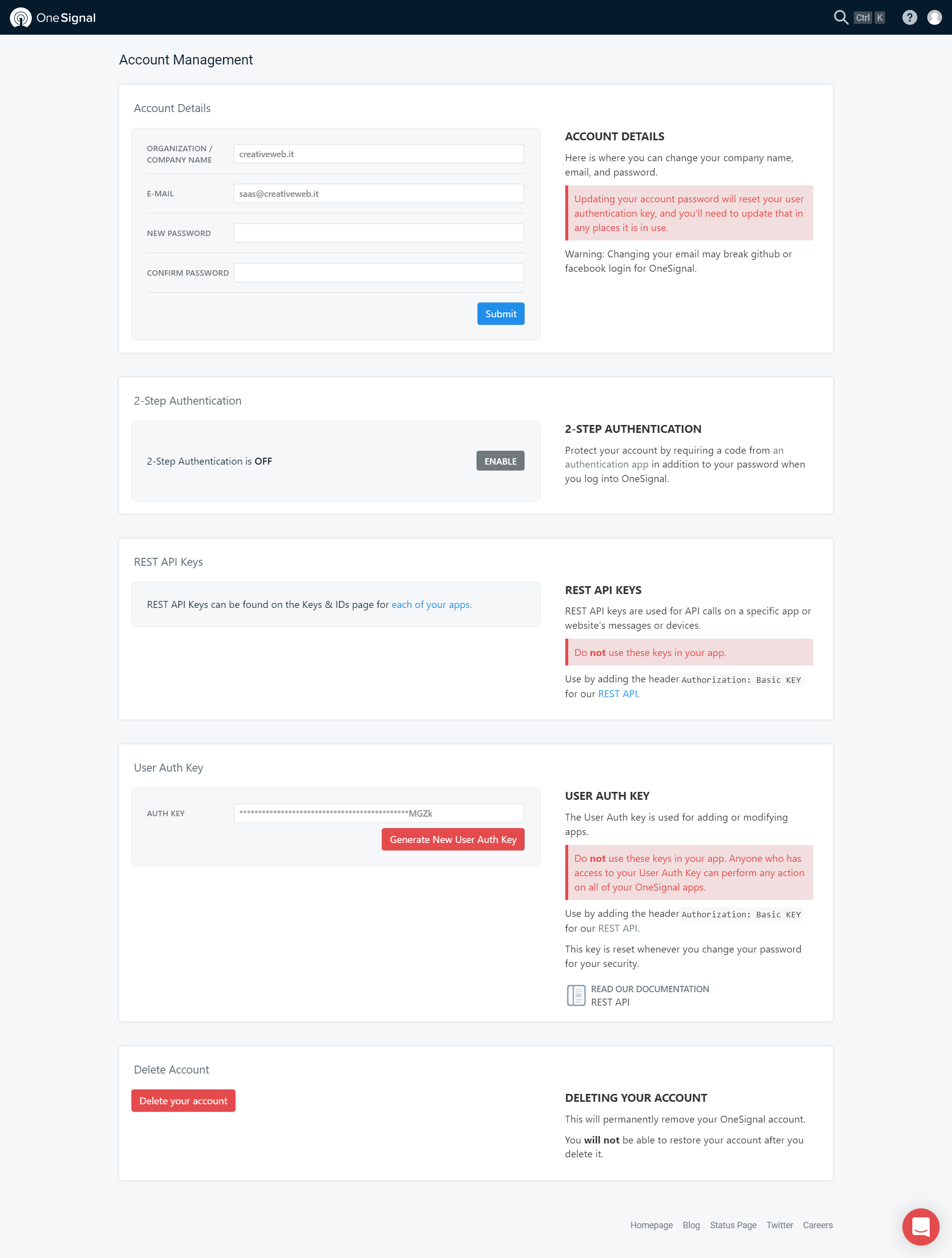This screenshot has width=952, height=1258.
Task: Open the search bar
Action: 840,17
